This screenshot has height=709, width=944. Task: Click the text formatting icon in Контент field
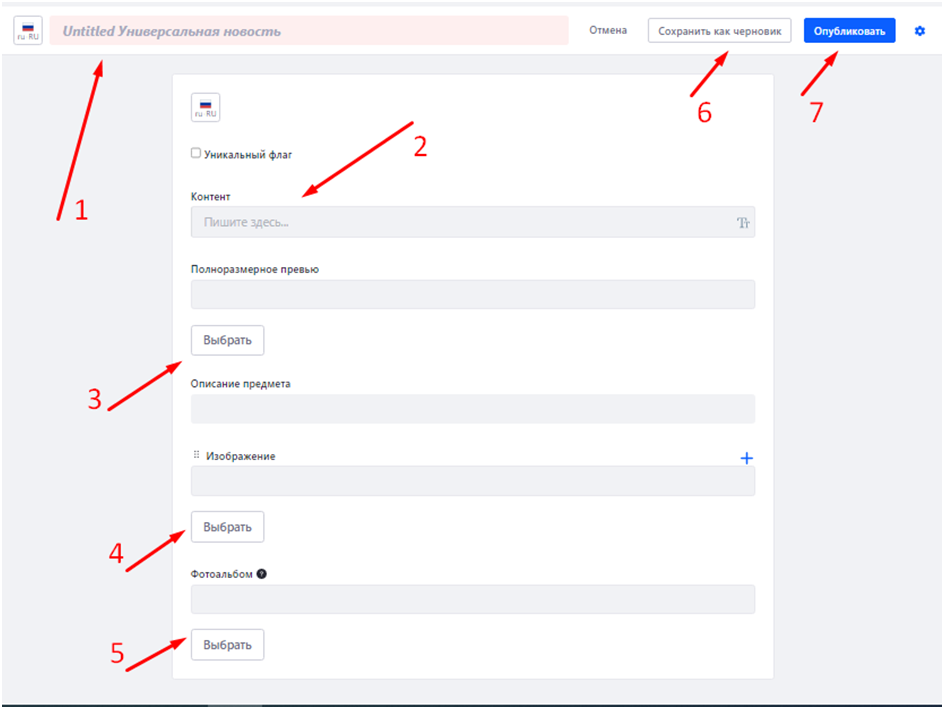pyautogui.click(x=743, y=223)
